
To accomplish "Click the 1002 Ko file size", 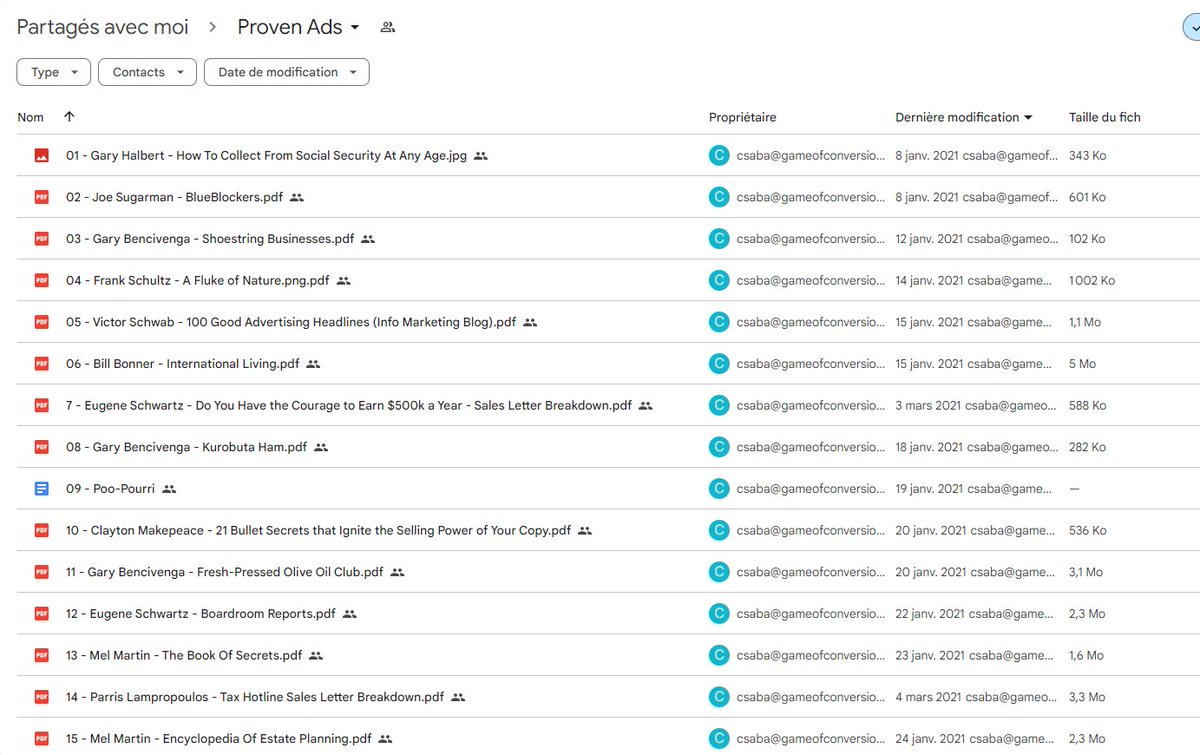I will click(x=1092, y=281).
